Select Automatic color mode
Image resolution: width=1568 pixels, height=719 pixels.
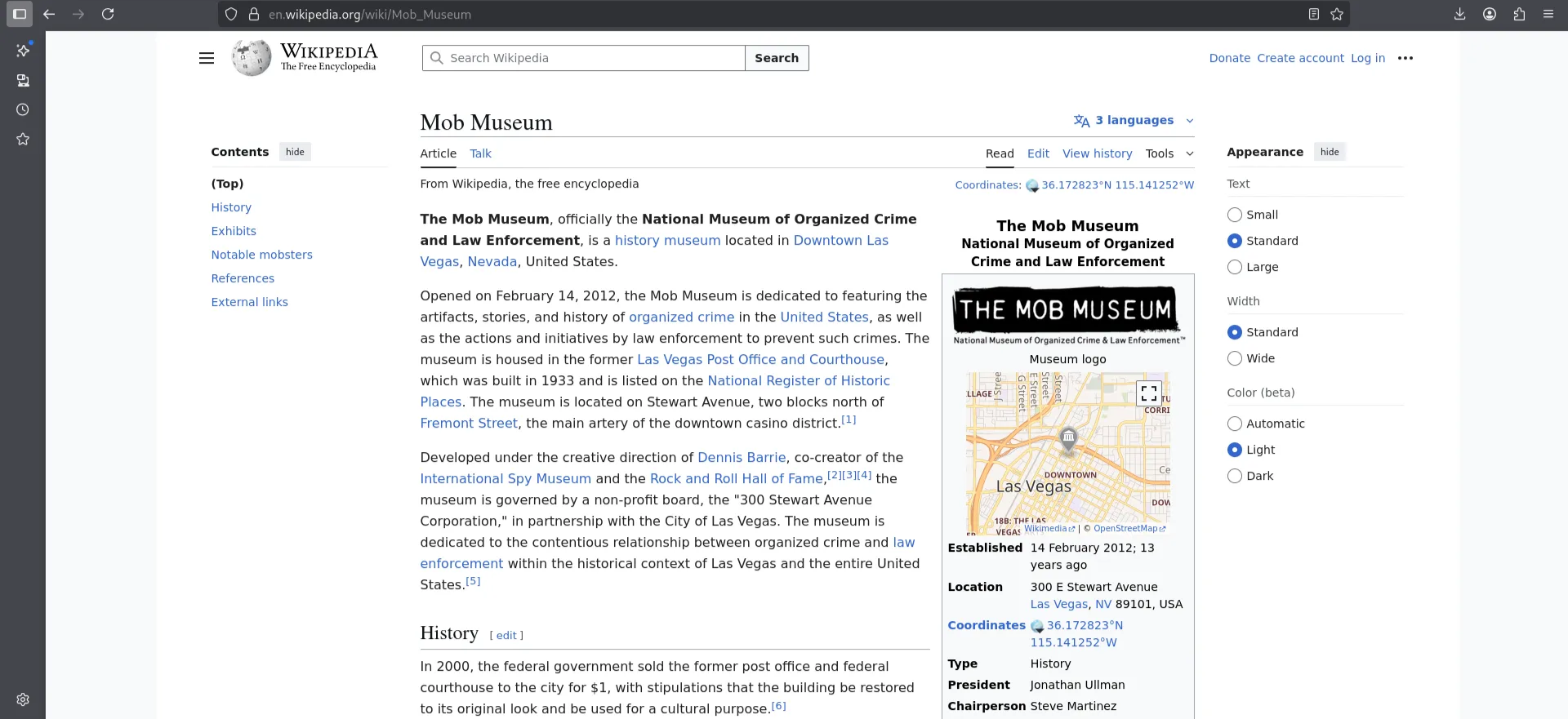[1235, 424]
